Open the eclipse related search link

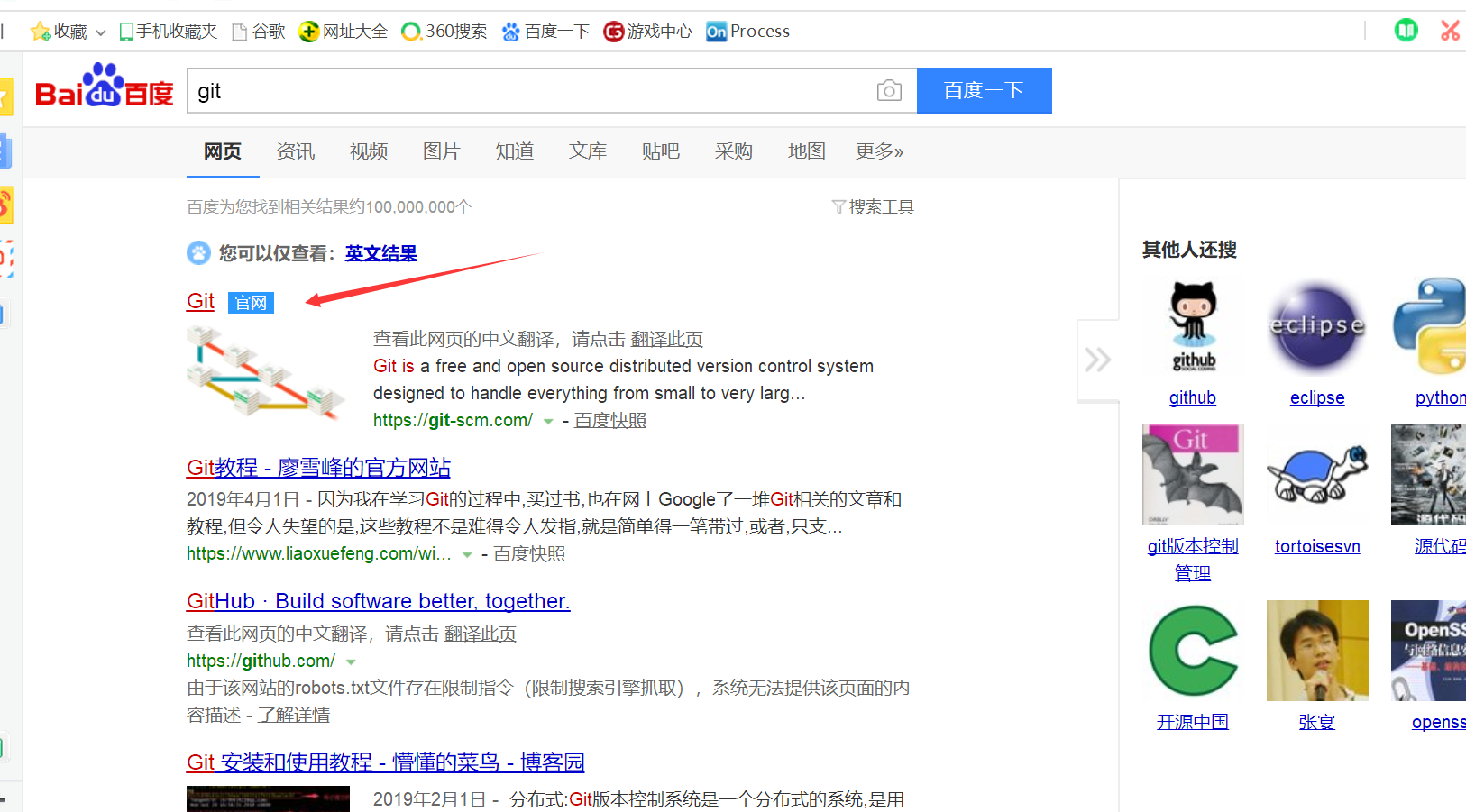pyautogui.click(x=1317, y=398)
